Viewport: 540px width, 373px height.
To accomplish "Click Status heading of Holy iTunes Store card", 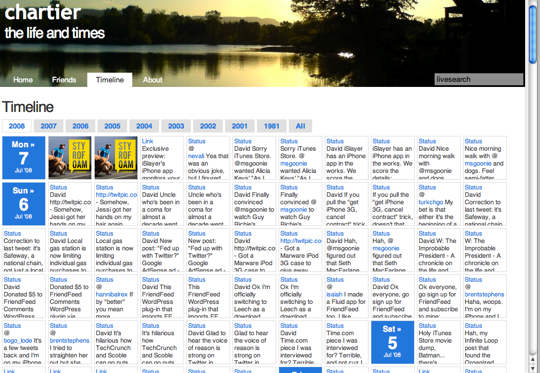I will 427,326.
